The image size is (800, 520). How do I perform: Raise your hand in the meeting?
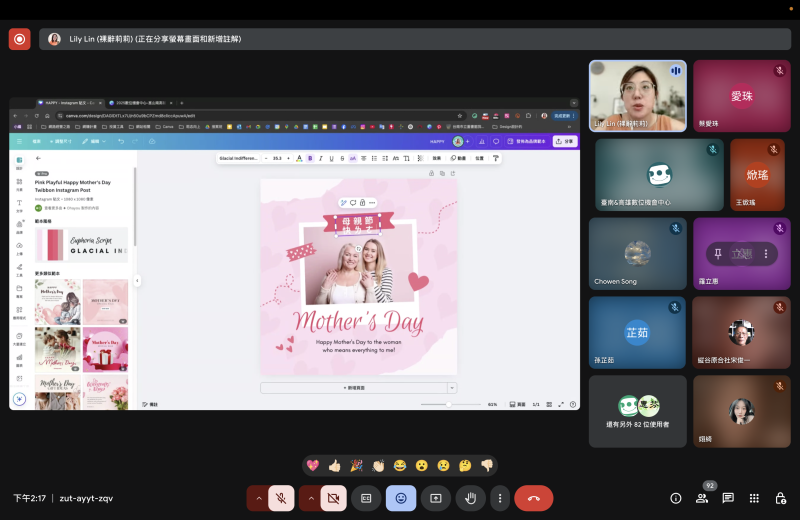(470, 498)
